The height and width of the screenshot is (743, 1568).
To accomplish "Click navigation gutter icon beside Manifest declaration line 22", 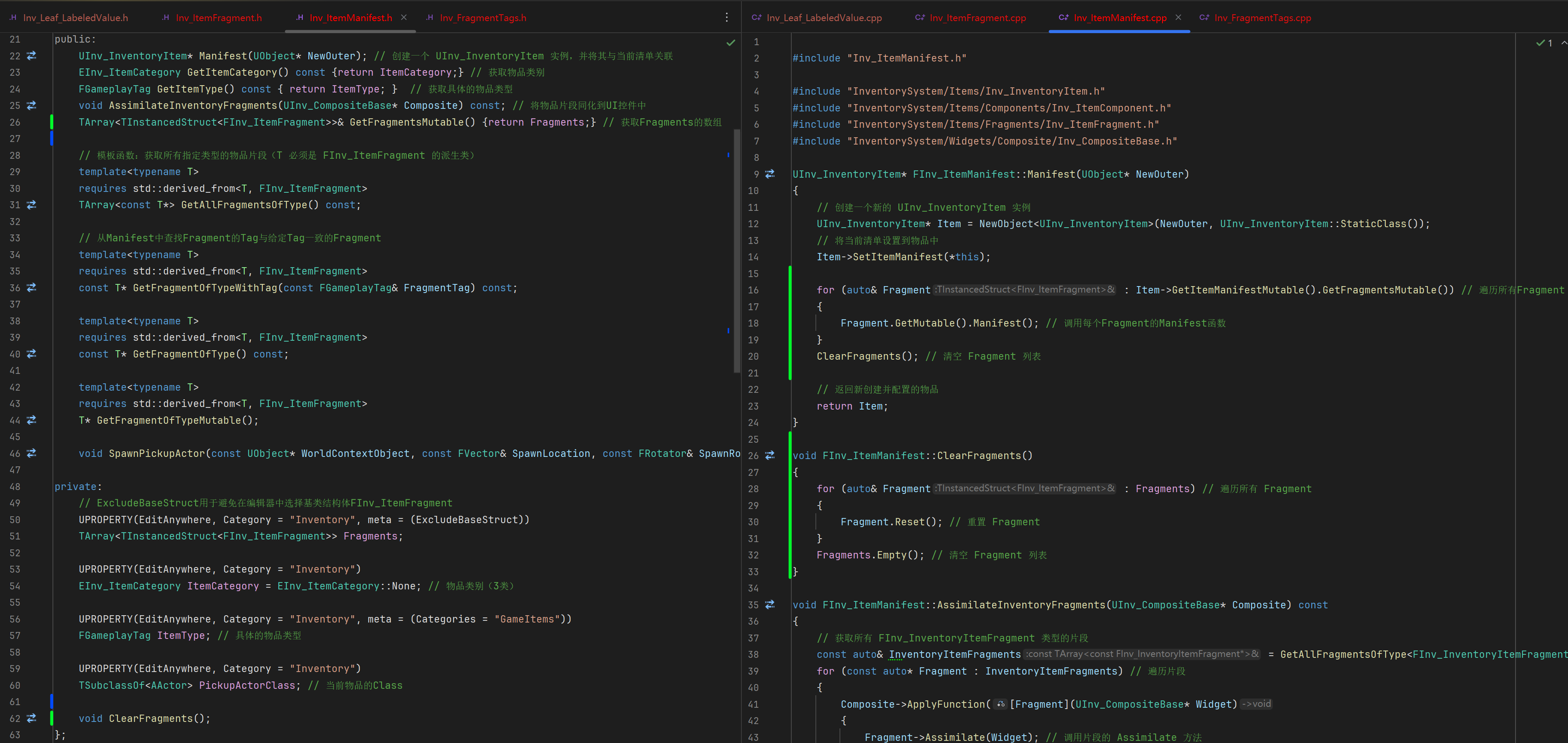I will [x=32, y=55].
